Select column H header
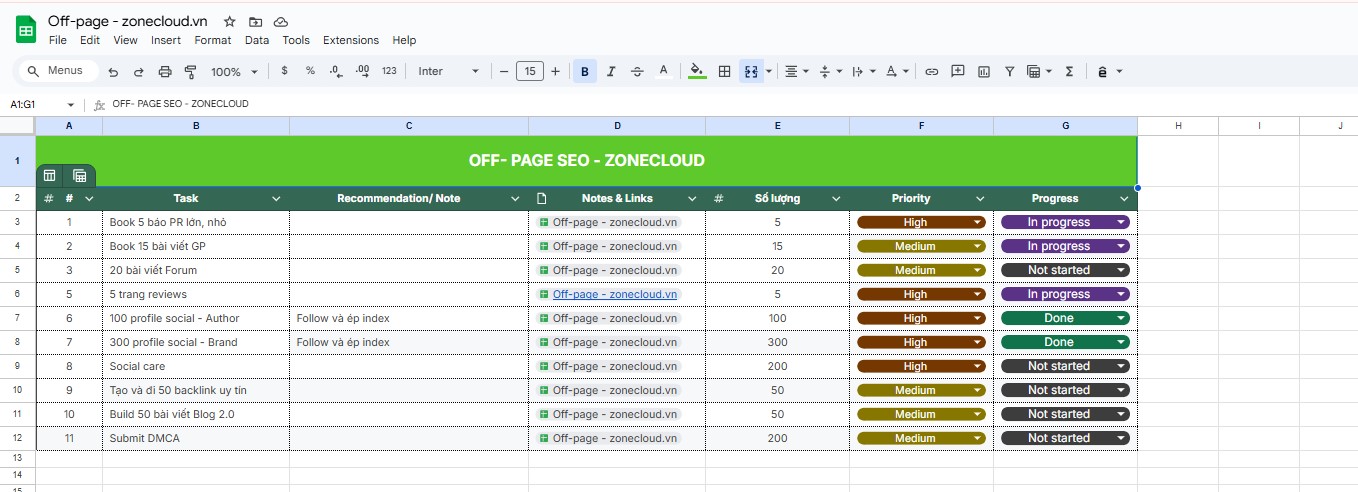Viewport: 1358px width, 492px height. (1178, 125)
